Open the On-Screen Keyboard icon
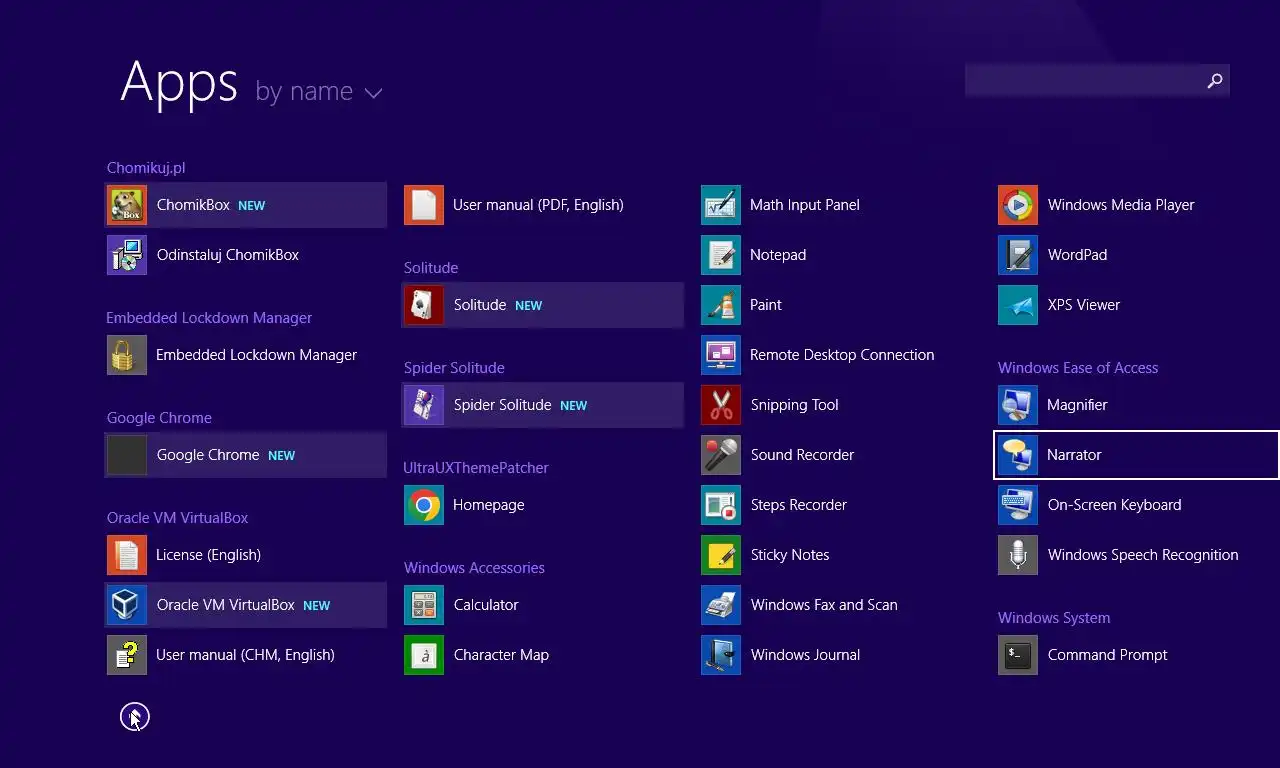 [1018, 505]
